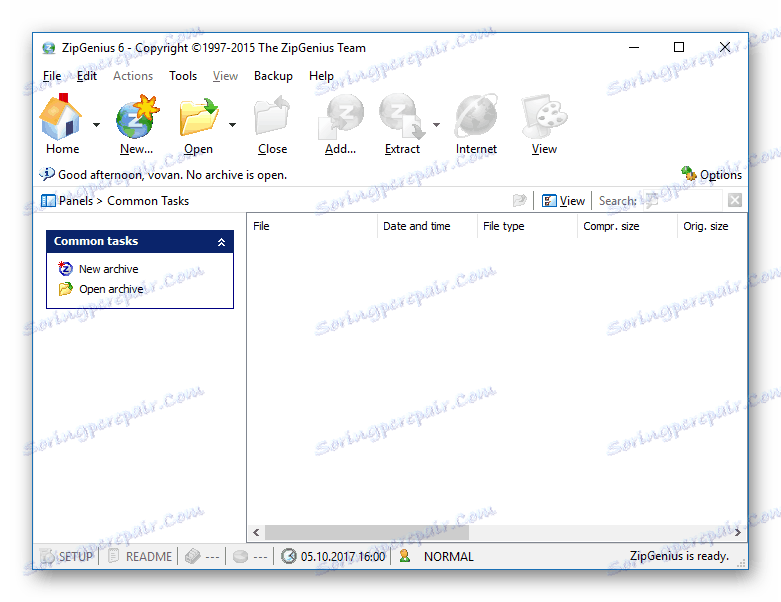Open the Help menu
The width and height of the screenshot is (781, 602).
pyautogui.click(x=321, y=76)
